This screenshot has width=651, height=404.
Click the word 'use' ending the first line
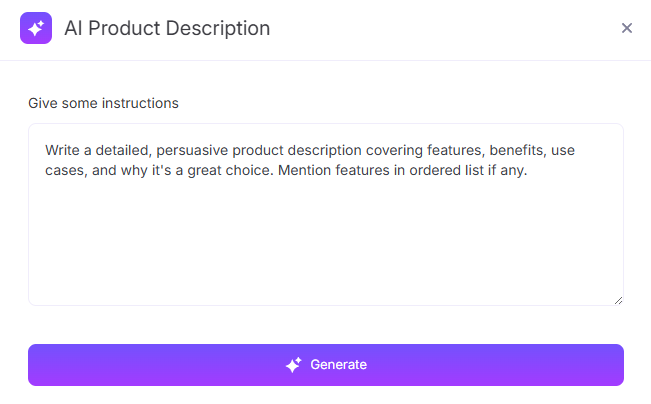[x=563, y=150]
